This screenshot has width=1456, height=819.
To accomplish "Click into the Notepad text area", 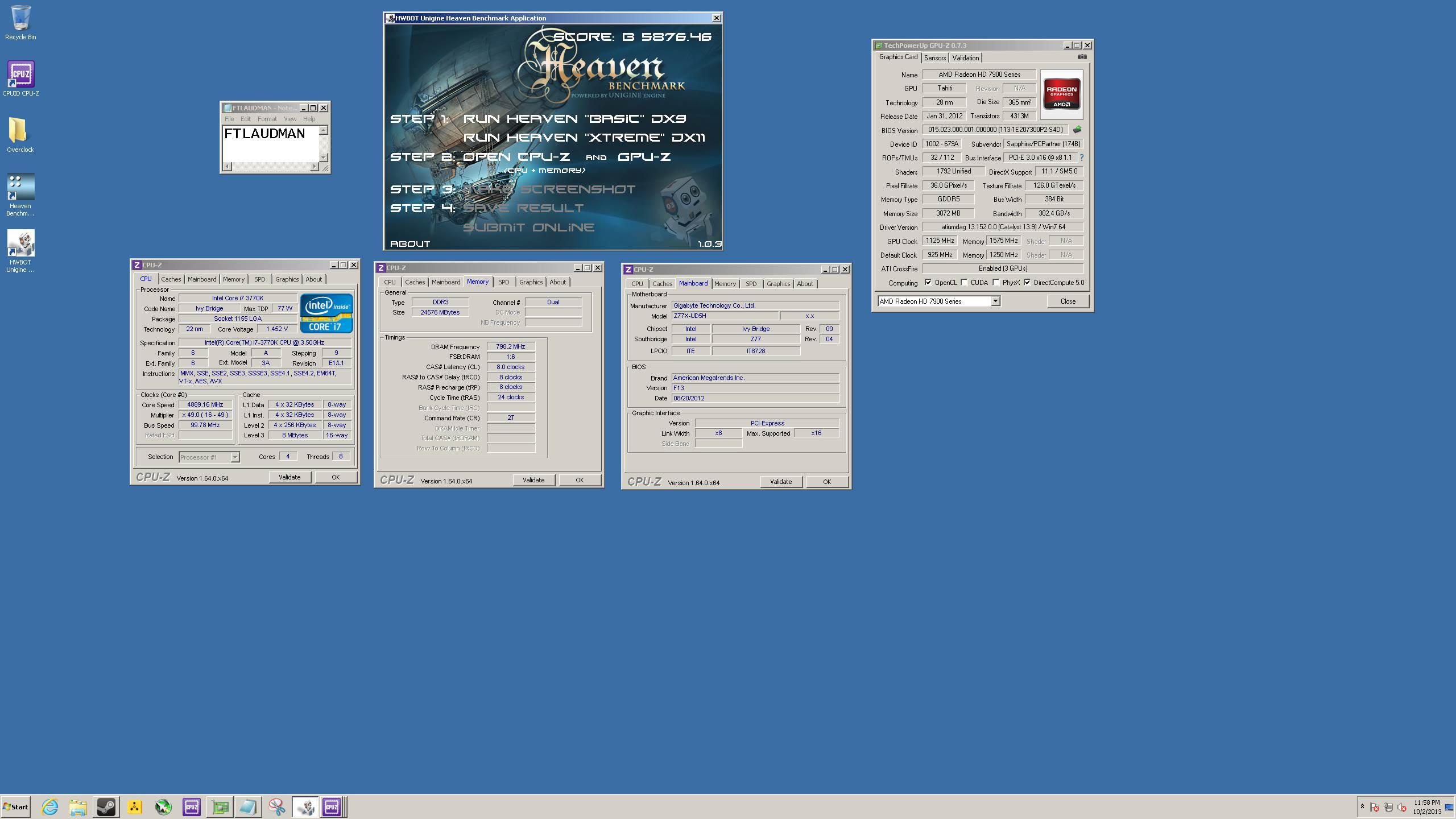I will point(271,143).
